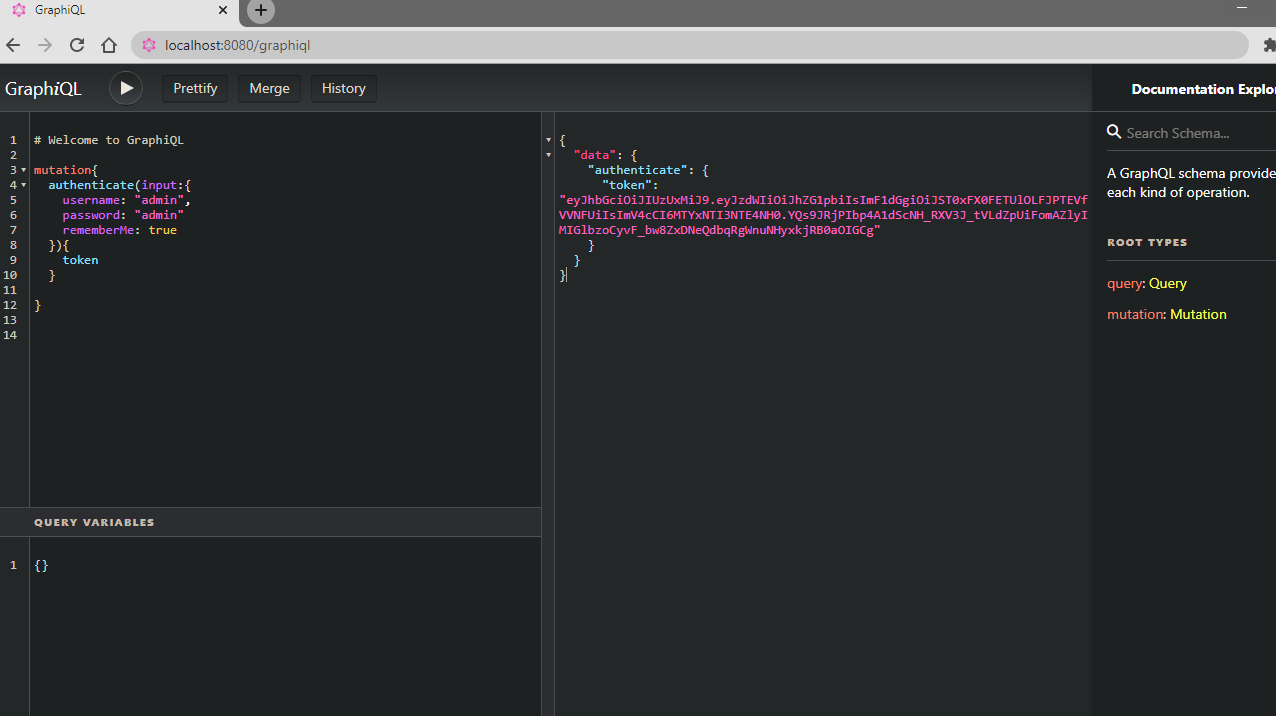The height and width of the screenshot is (716, 1276).
Task: Click the browser forward arrow
Action: (45, 45)
